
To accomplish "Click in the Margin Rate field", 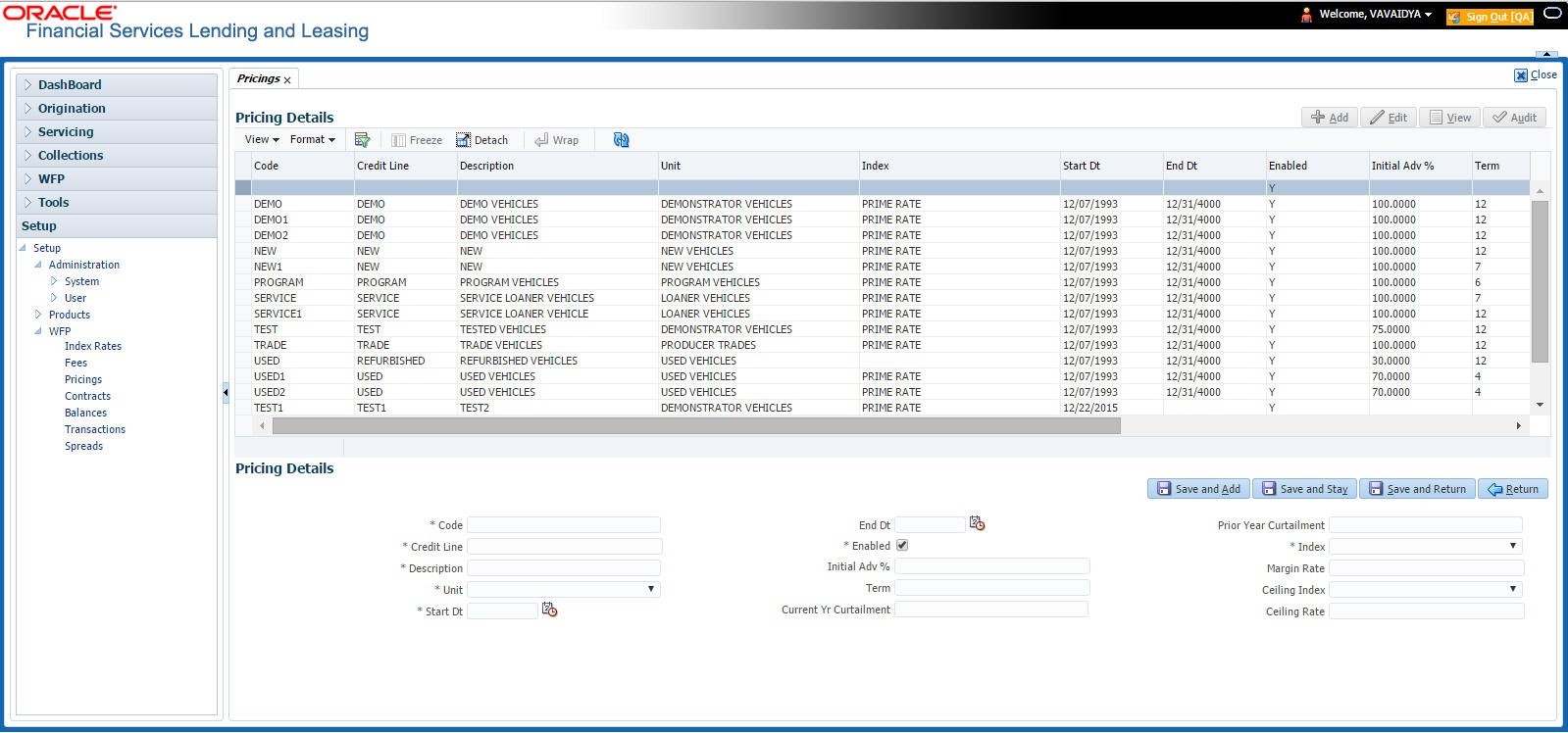I will pos(1427,568).
